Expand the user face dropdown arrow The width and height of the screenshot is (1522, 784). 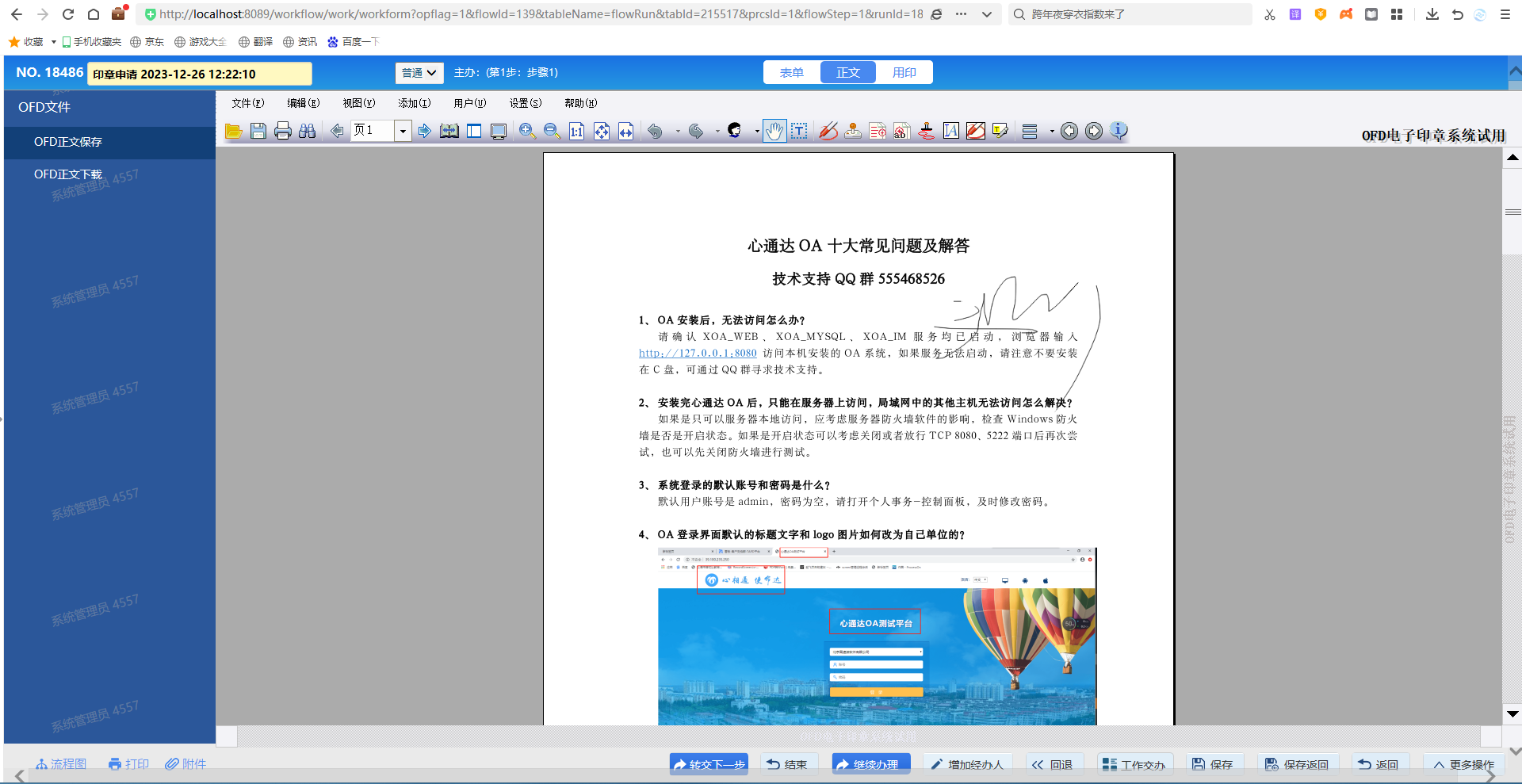coord(757,132)
